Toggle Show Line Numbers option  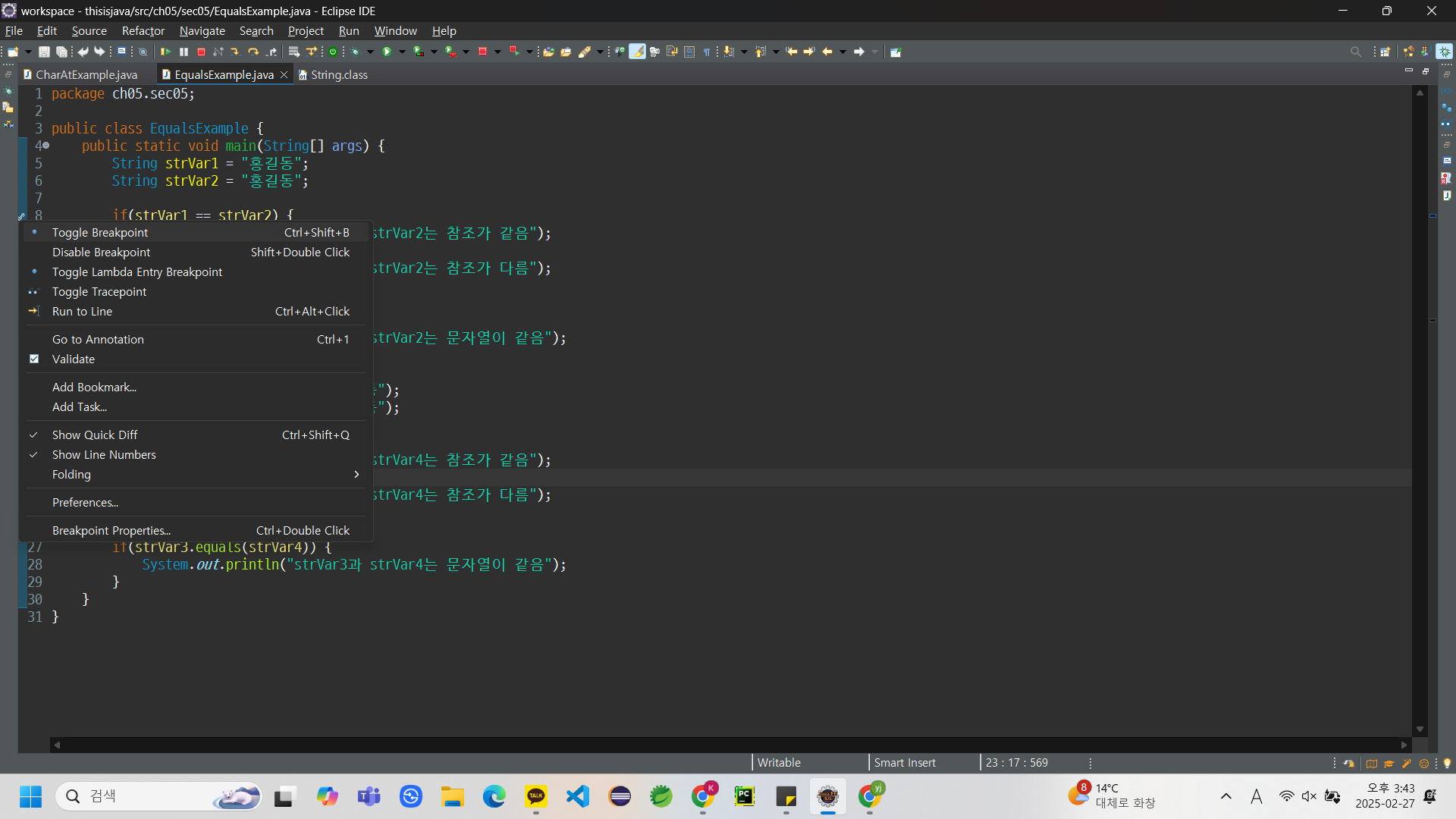[104, 454]
